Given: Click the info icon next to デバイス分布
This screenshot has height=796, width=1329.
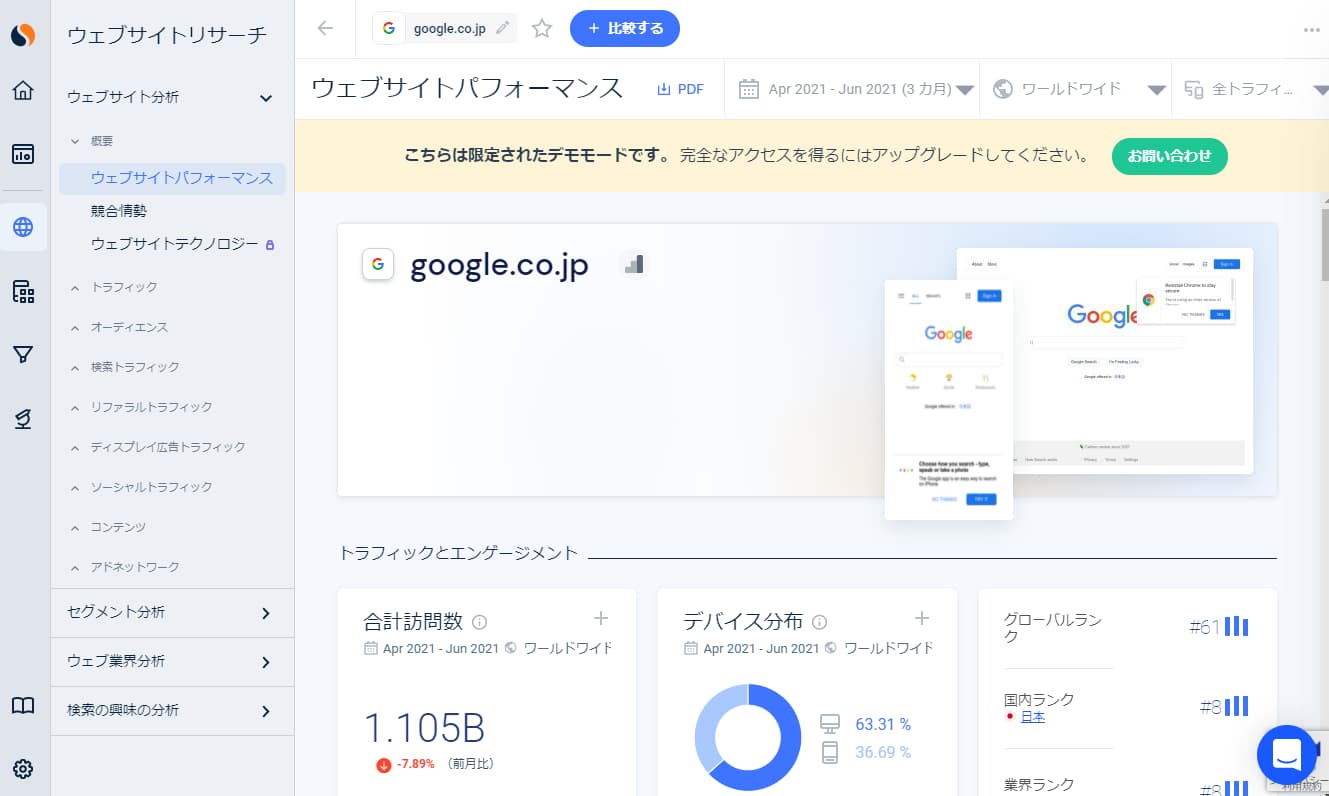Looking at the screenshot, I should [820, 622].
